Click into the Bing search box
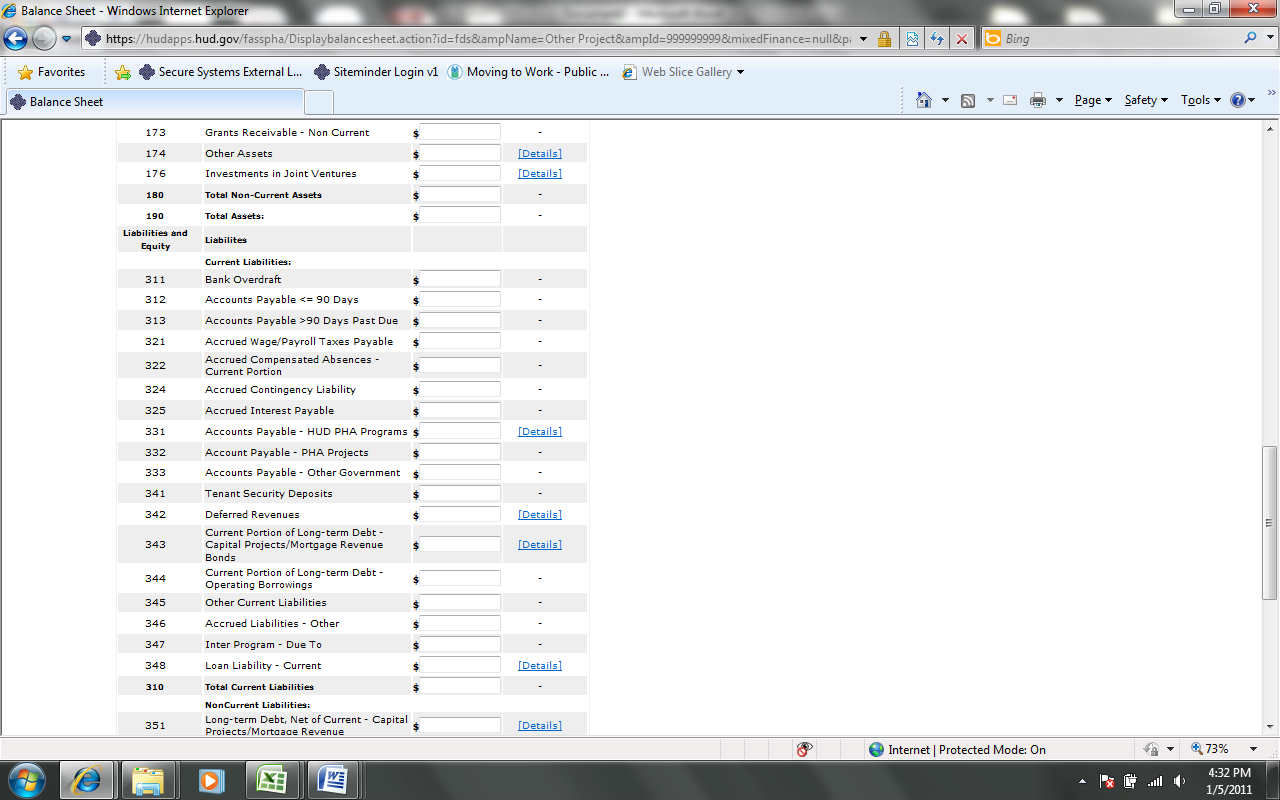 point(1120,39)
